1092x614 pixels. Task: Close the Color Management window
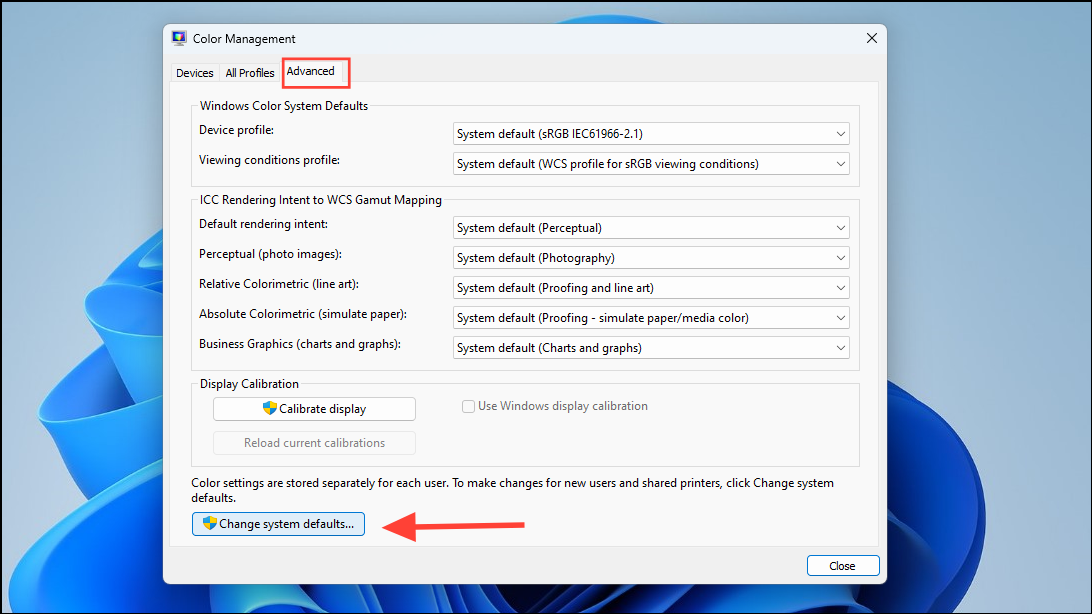(871, 37)
